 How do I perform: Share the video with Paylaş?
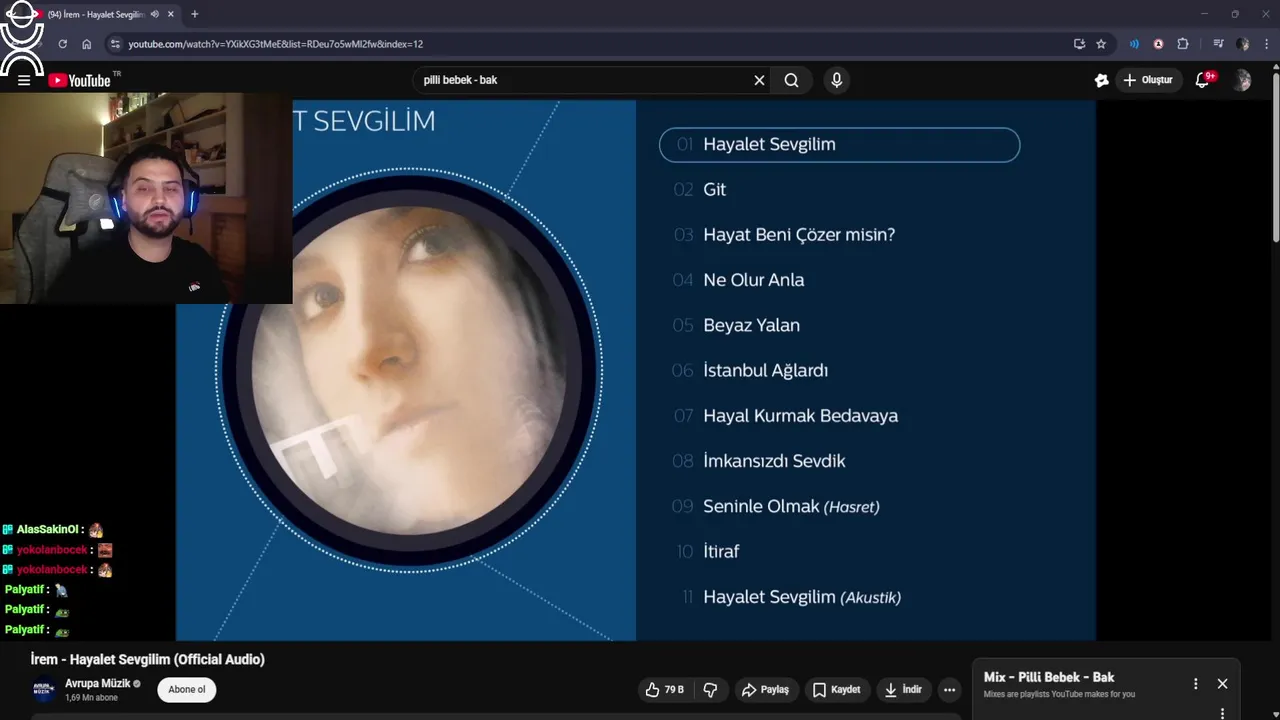765,689
